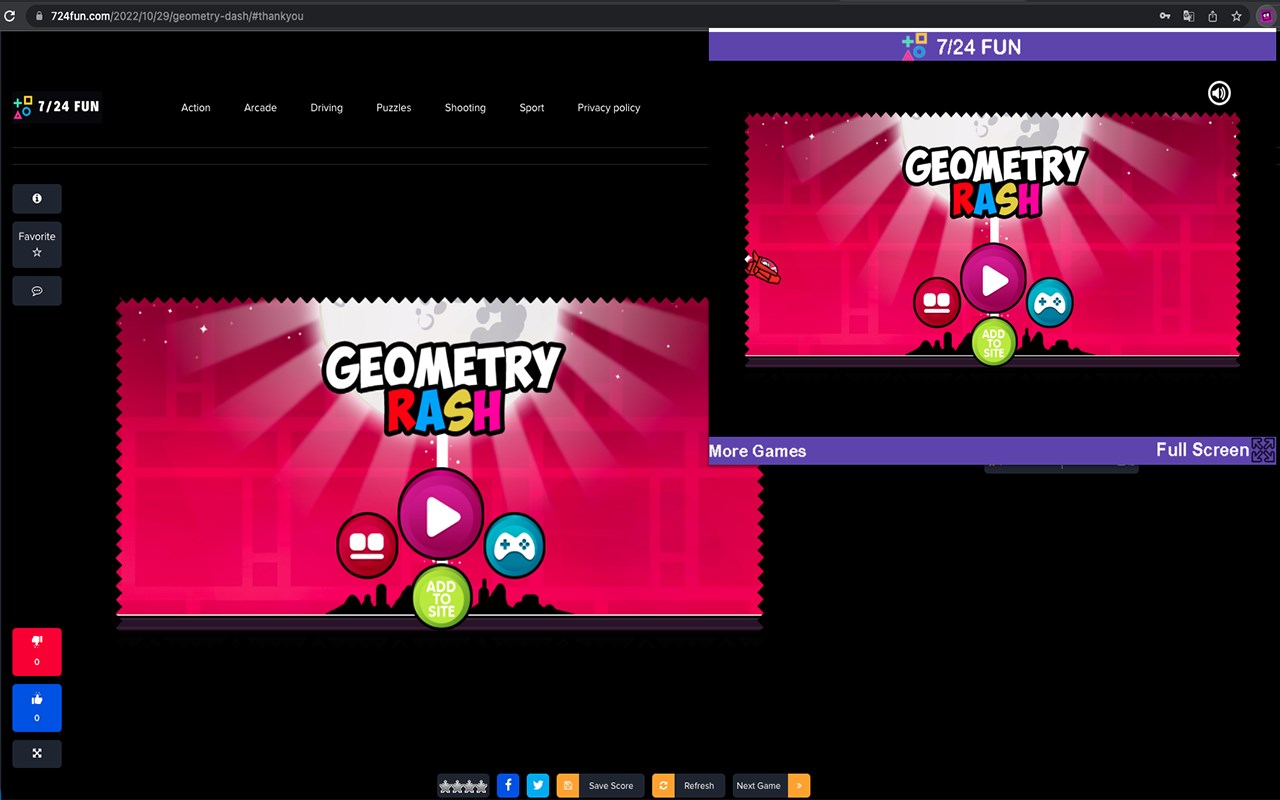This screenshot has width=1280, height=800.
Task: Add game to favorites with Favorite star
Action: tap(37, 245)
